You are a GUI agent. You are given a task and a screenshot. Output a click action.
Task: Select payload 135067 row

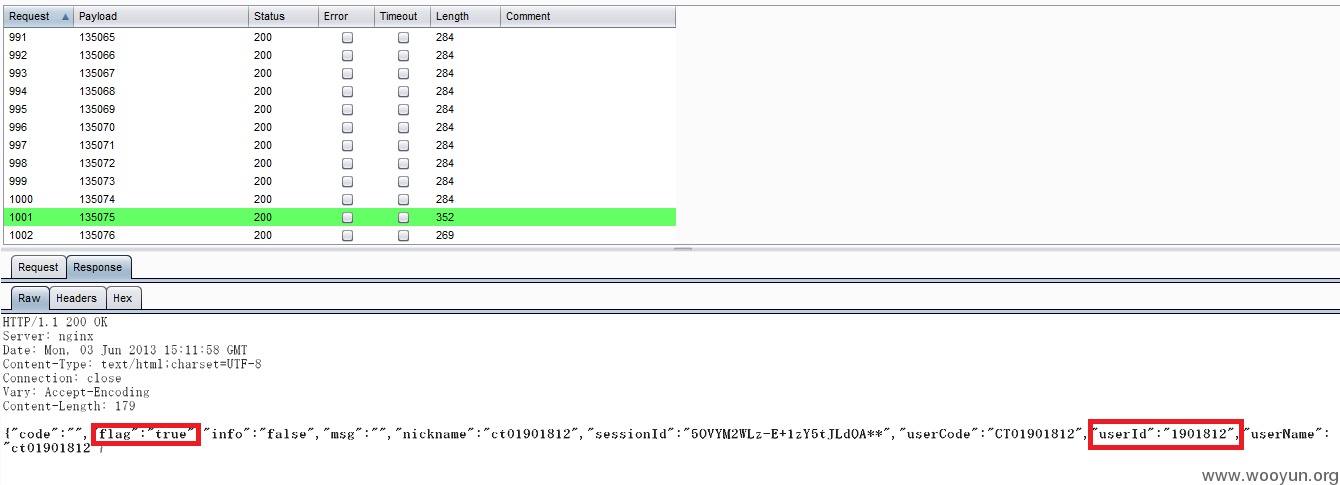click(x=339, y=73)
